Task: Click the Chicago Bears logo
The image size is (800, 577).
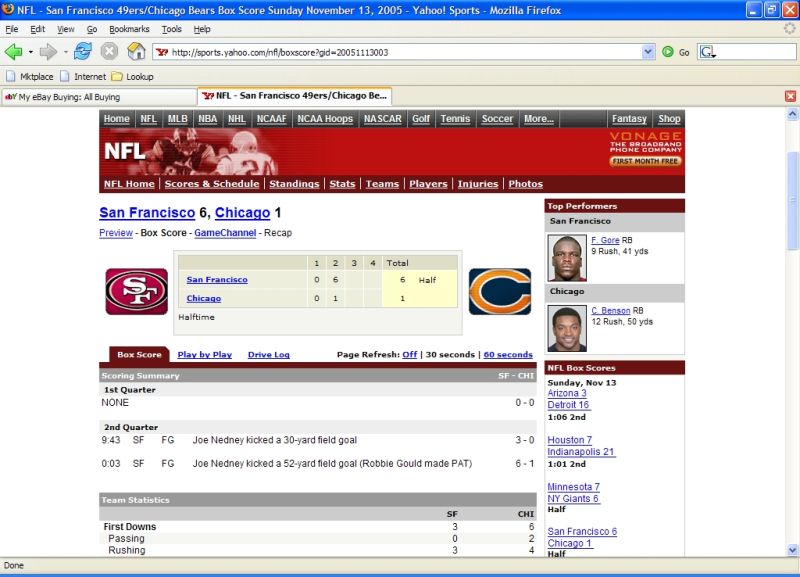Action: coord(500,291)
